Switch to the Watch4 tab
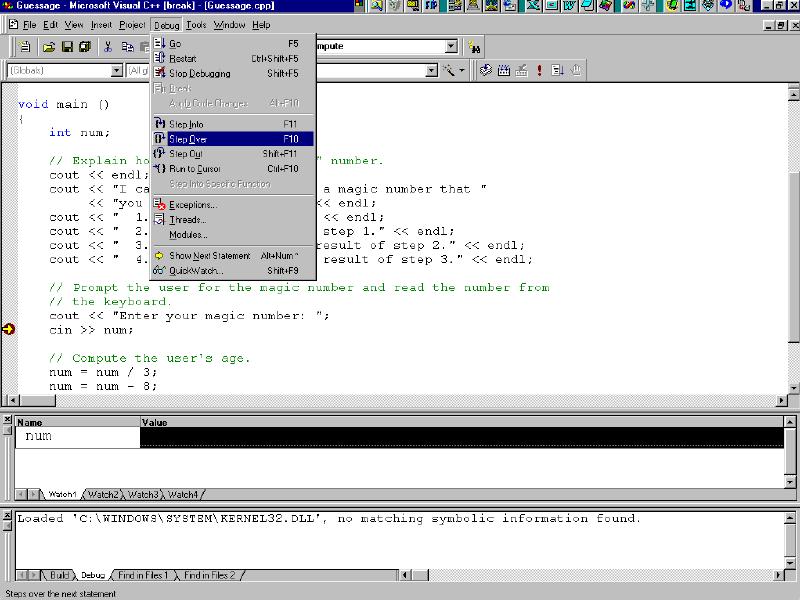Image resolution: width=800 pixels, height=600 pixels. (x=183, y=494)
